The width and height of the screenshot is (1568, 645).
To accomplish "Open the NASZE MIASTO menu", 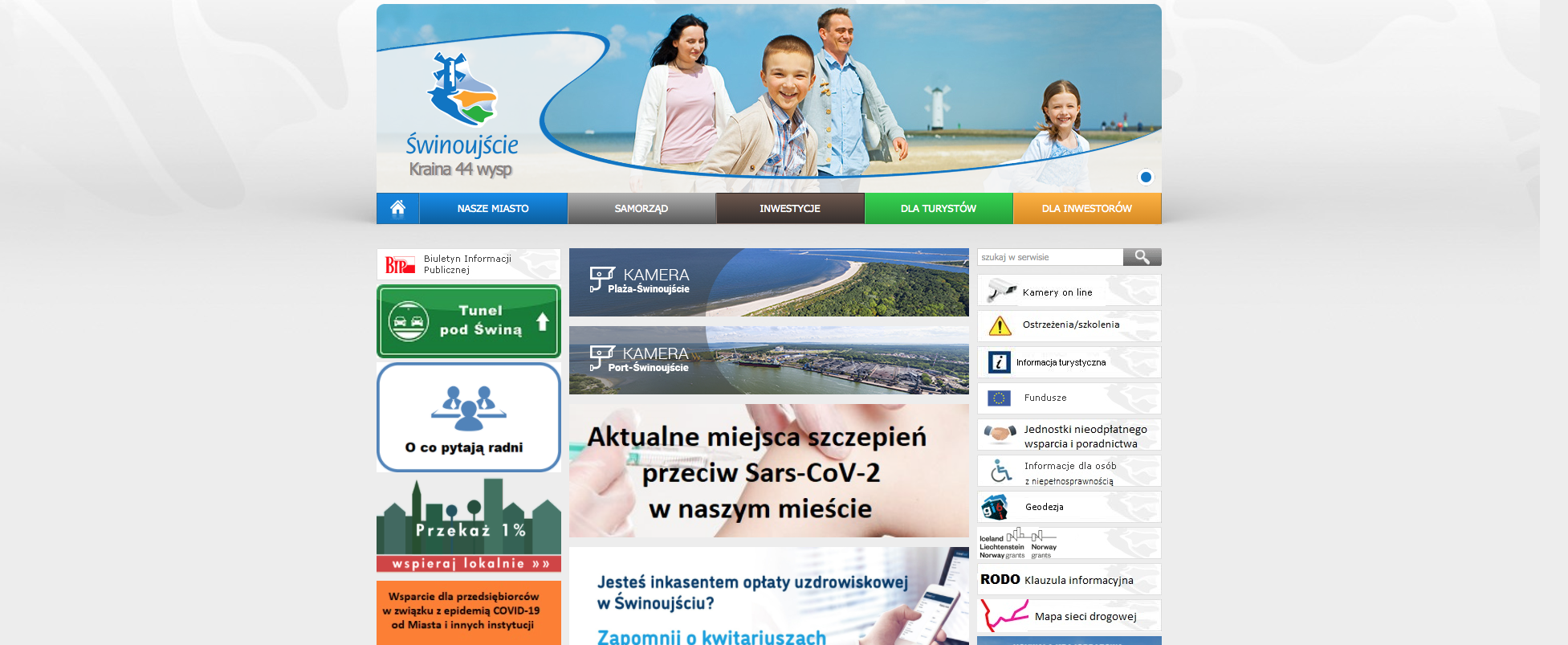I will tap(493, 209).
